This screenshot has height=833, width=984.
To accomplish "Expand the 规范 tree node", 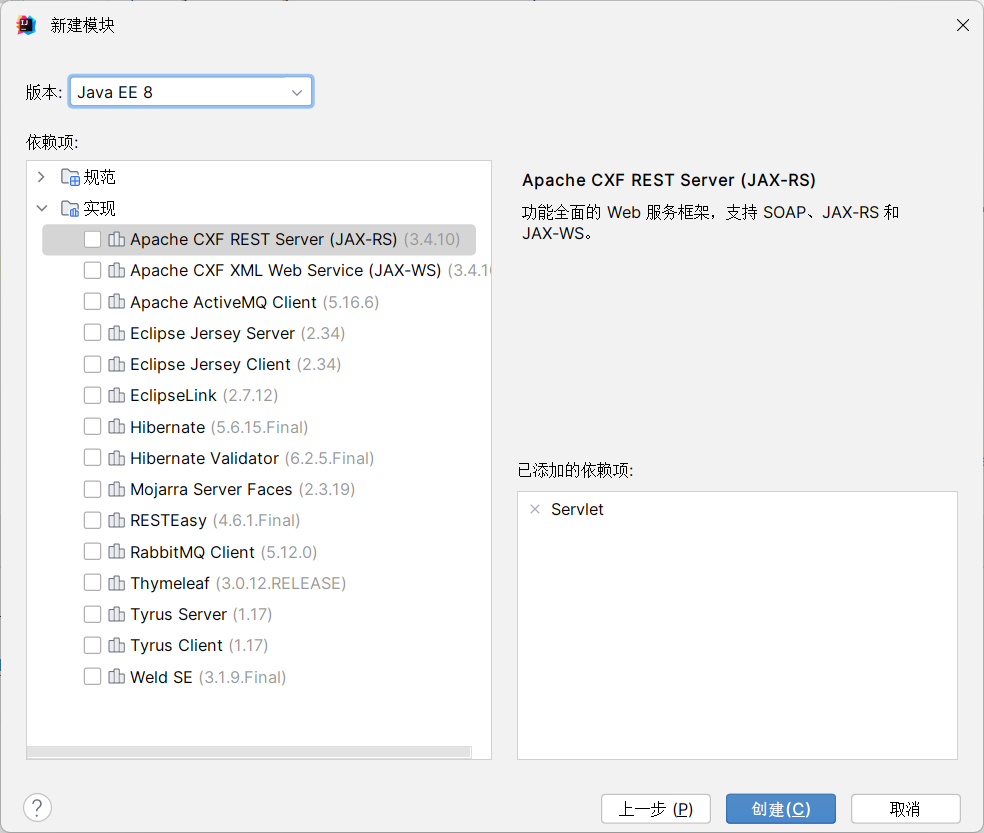I will 41,177.
